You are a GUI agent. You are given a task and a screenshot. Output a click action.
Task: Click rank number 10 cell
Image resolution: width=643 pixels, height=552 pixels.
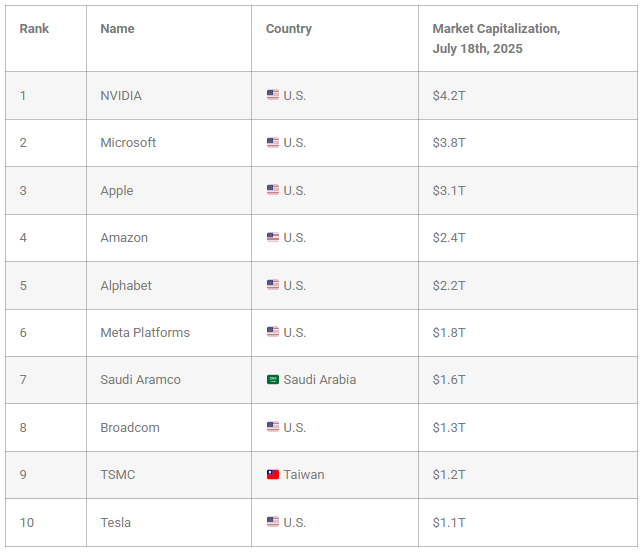click(x=46, y=522)
